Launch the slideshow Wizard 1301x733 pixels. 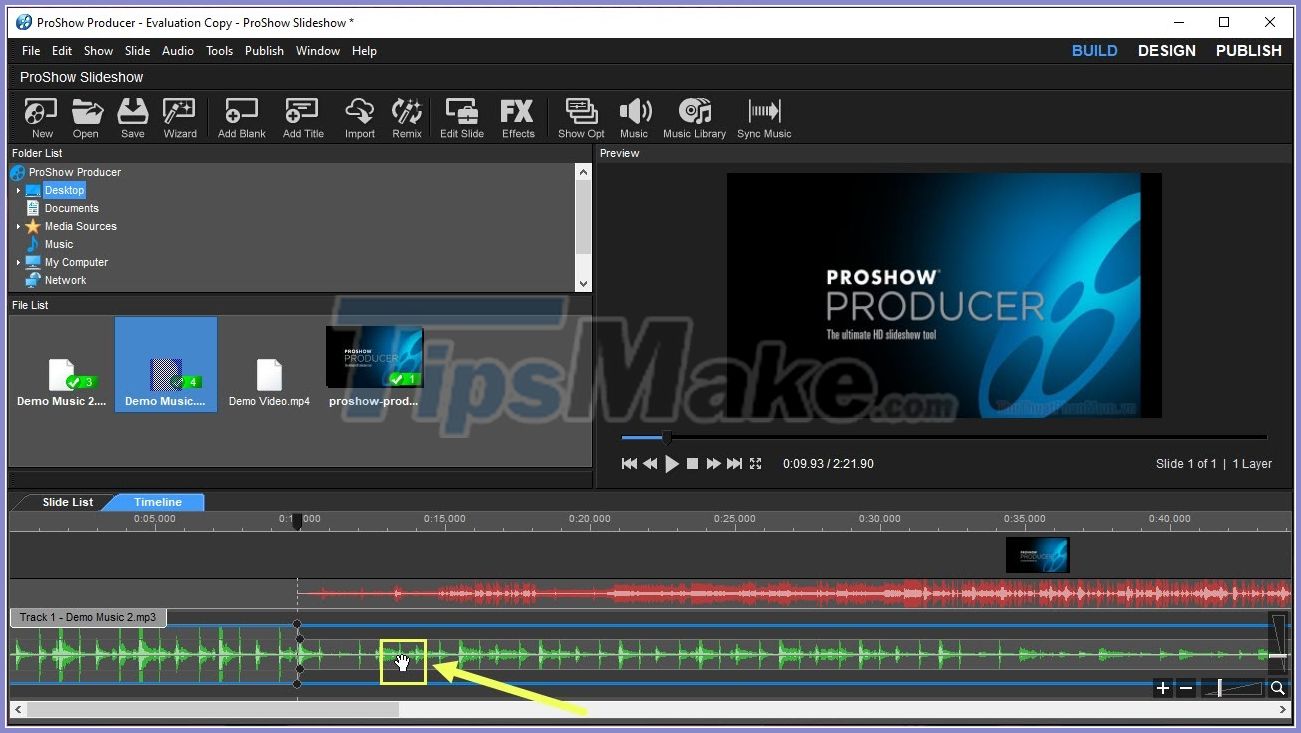pyautogui.click(x=179, y=117)
